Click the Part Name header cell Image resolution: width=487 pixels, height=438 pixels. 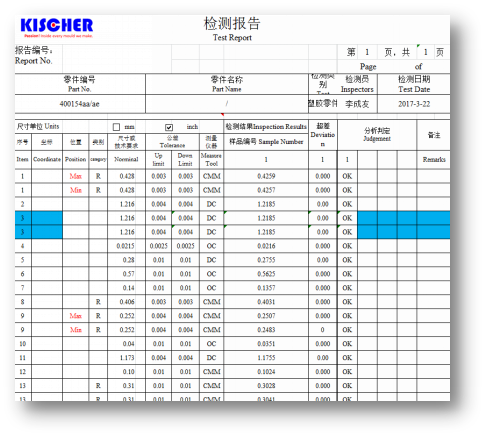(x=227, y=84)
